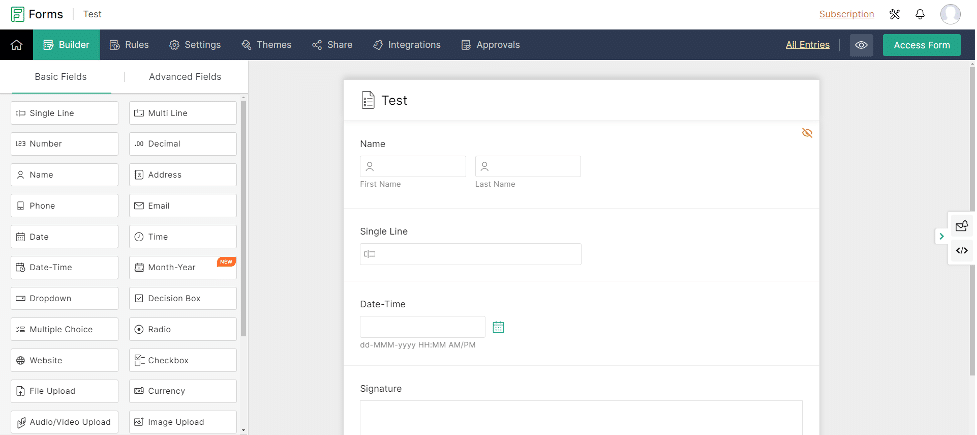Add a Decision Box field
This screenshot has height=435, width=977.
[183, 299]
